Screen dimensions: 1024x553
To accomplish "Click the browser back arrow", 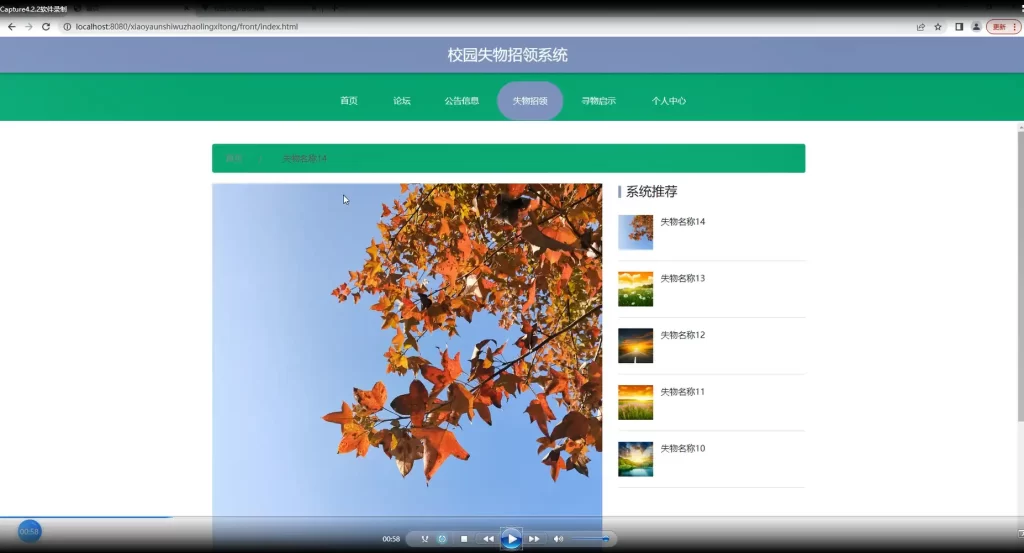I will 11,27.
